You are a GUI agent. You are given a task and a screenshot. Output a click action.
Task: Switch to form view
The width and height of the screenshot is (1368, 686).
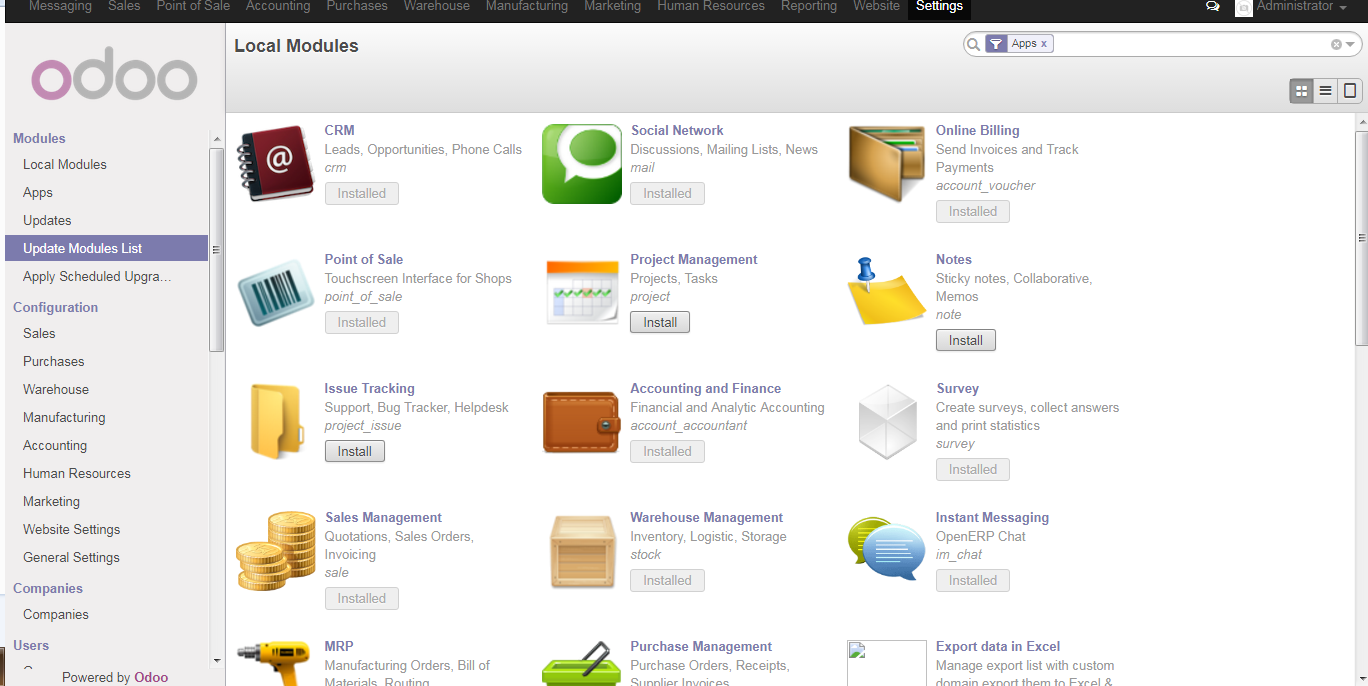pos(1350,91)
